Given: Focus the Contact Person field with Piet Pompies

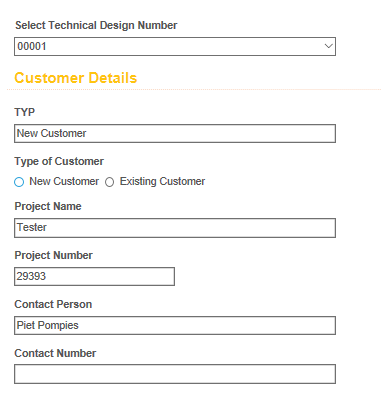Looking at the screenshot, I should 175,325.
